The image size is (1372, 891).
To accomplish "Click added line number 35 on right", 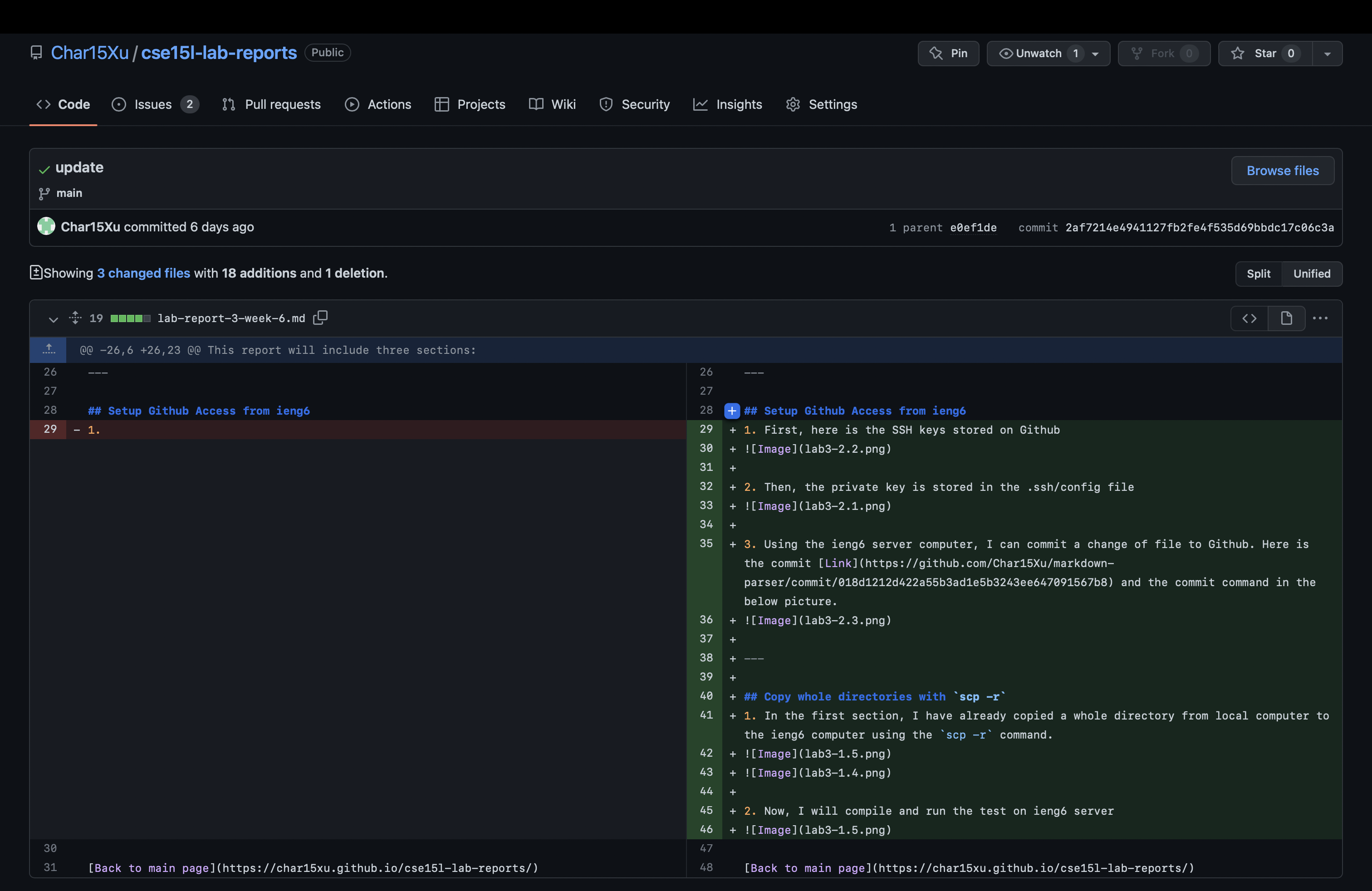I will tap(706, 543).
